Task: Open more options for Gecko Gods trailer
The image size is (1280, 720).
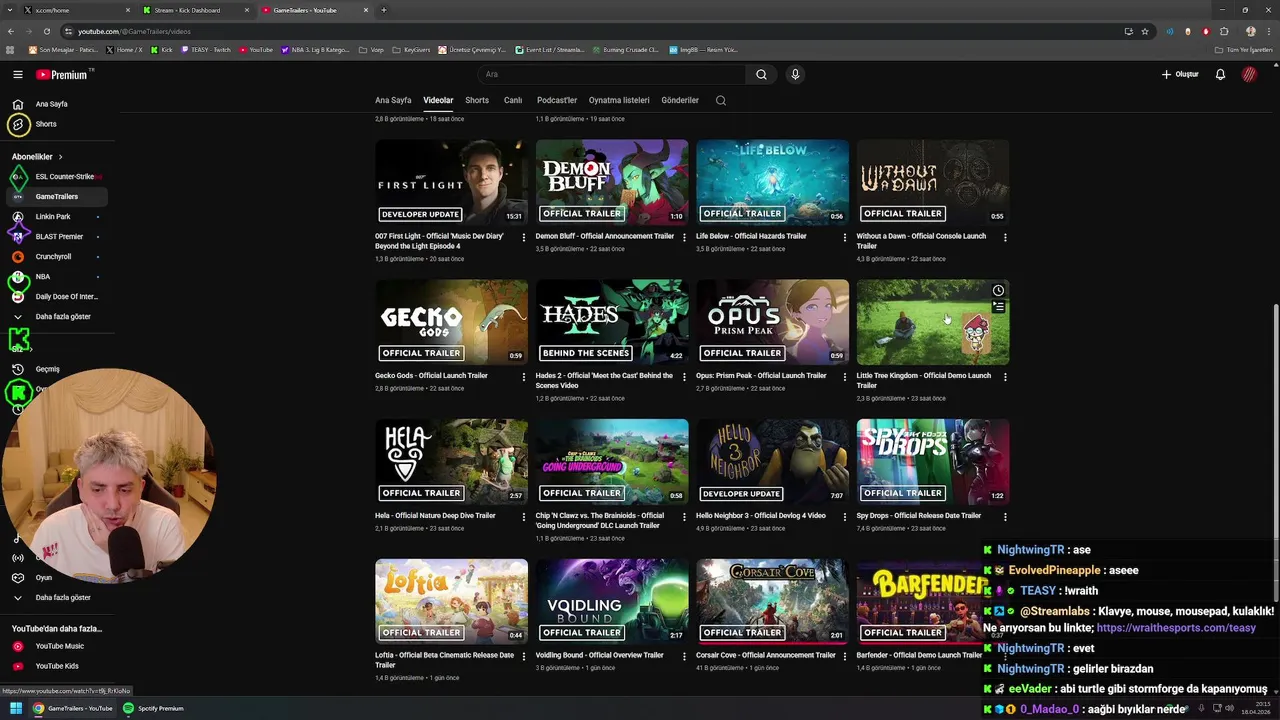Action: coord(523,377)
